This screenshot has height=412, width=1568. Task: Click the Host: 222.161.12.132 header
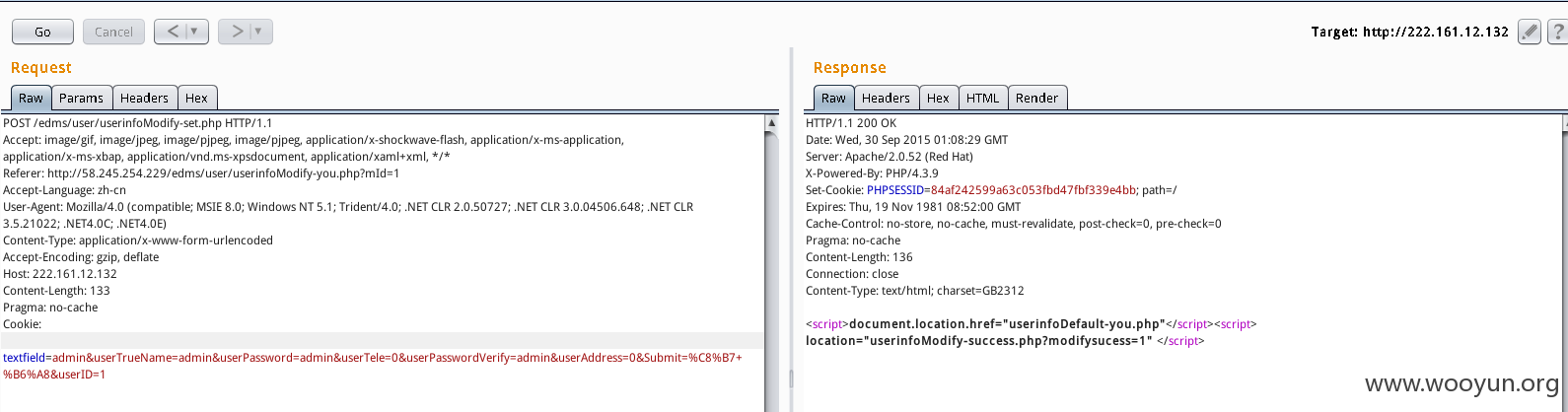60,274
